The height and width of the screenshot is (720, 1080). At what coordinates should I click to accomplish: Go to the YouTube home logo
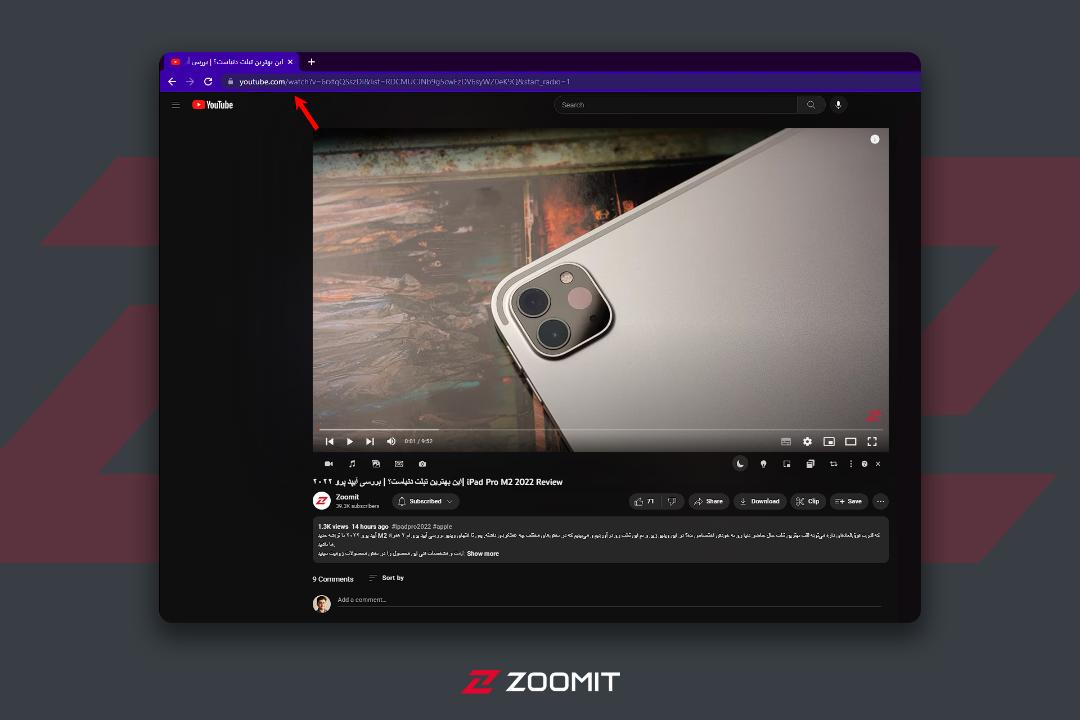point(213,105)
